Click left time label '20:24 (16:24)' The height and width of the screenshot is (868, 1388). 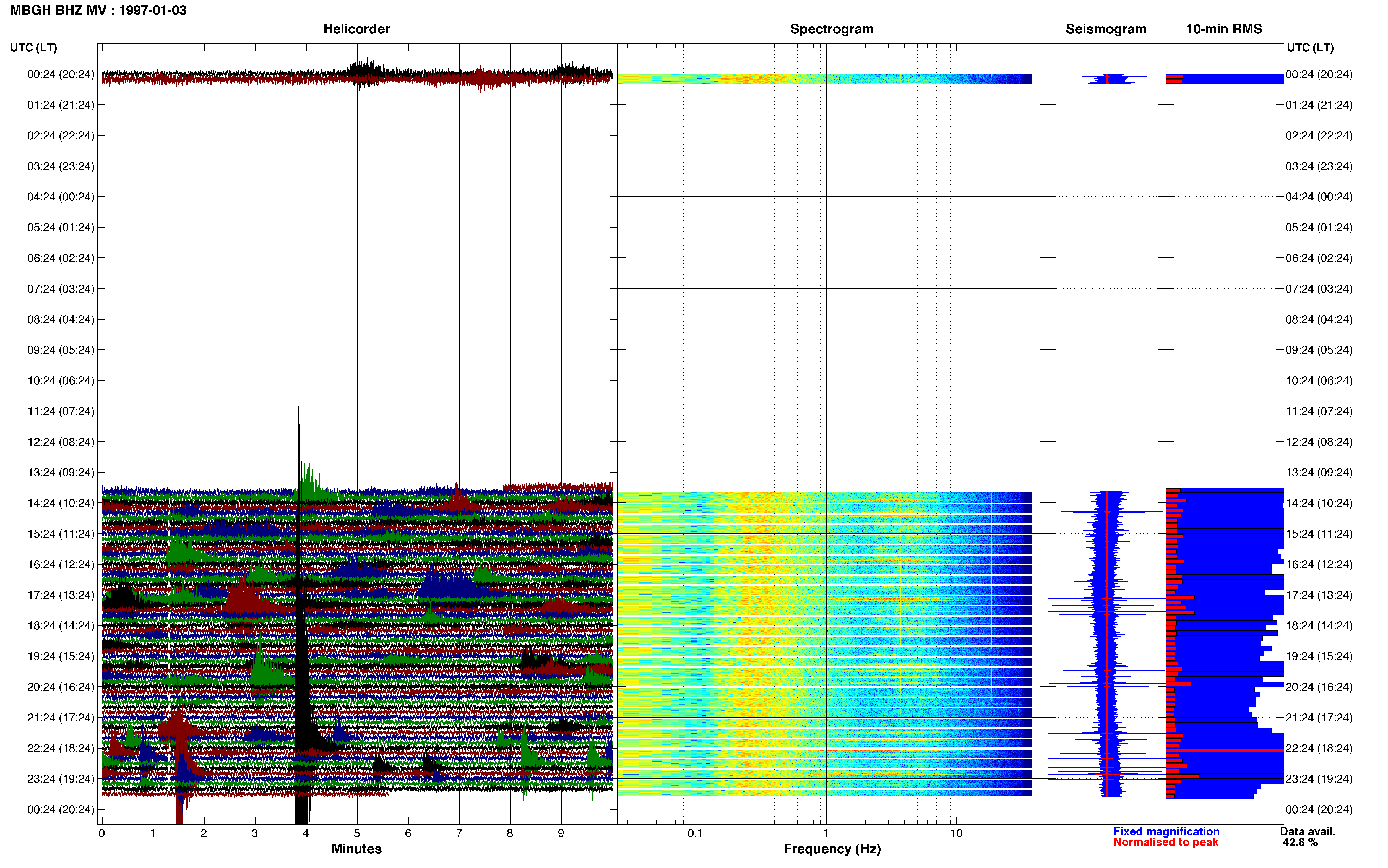61,687
